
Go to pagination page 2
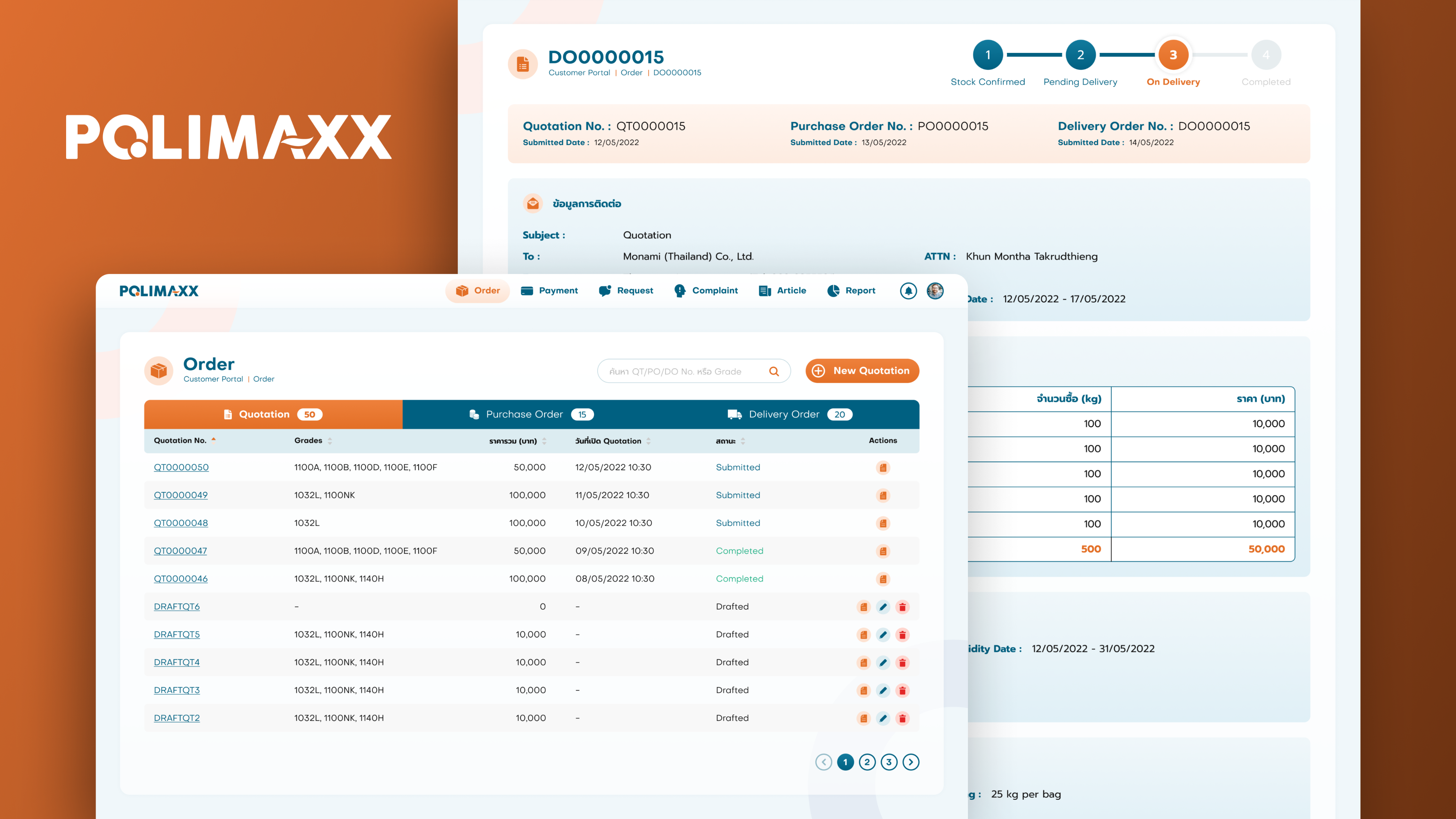click(x=867, y=762)
